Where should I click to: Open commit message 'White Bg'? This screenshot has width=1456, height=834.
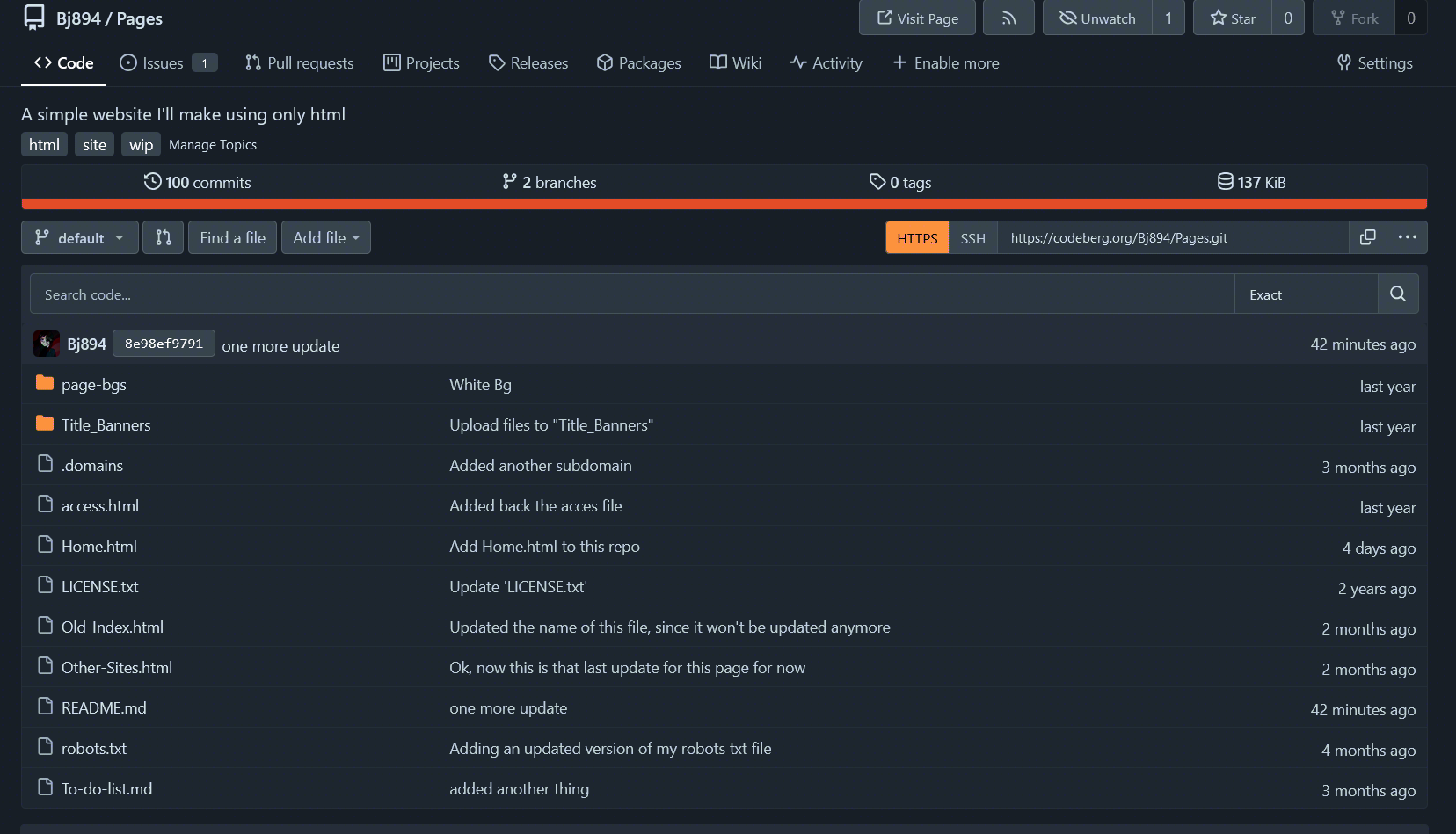480,384
